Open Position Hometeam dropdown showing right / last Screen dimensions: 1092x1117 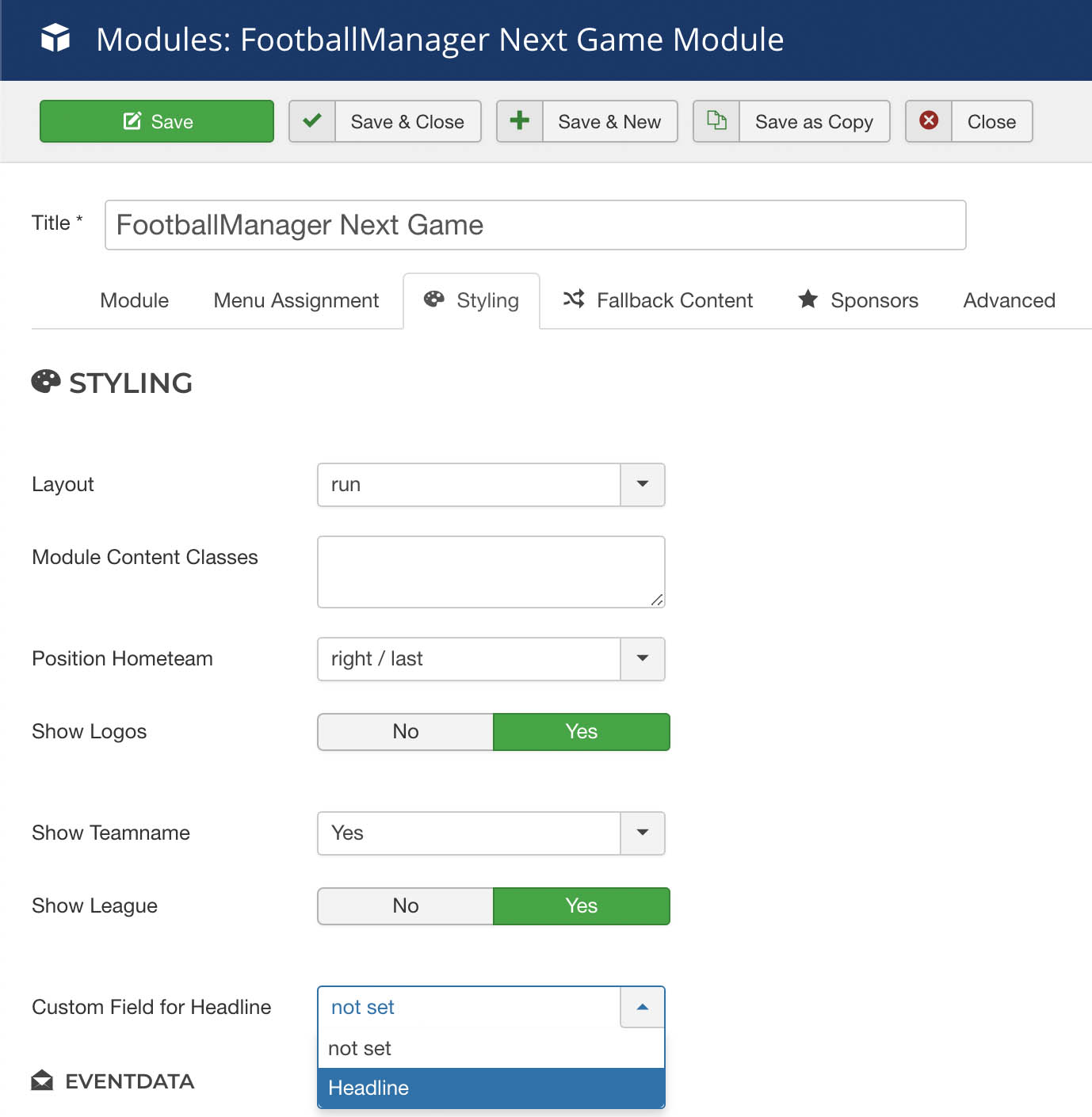[491, 659]
